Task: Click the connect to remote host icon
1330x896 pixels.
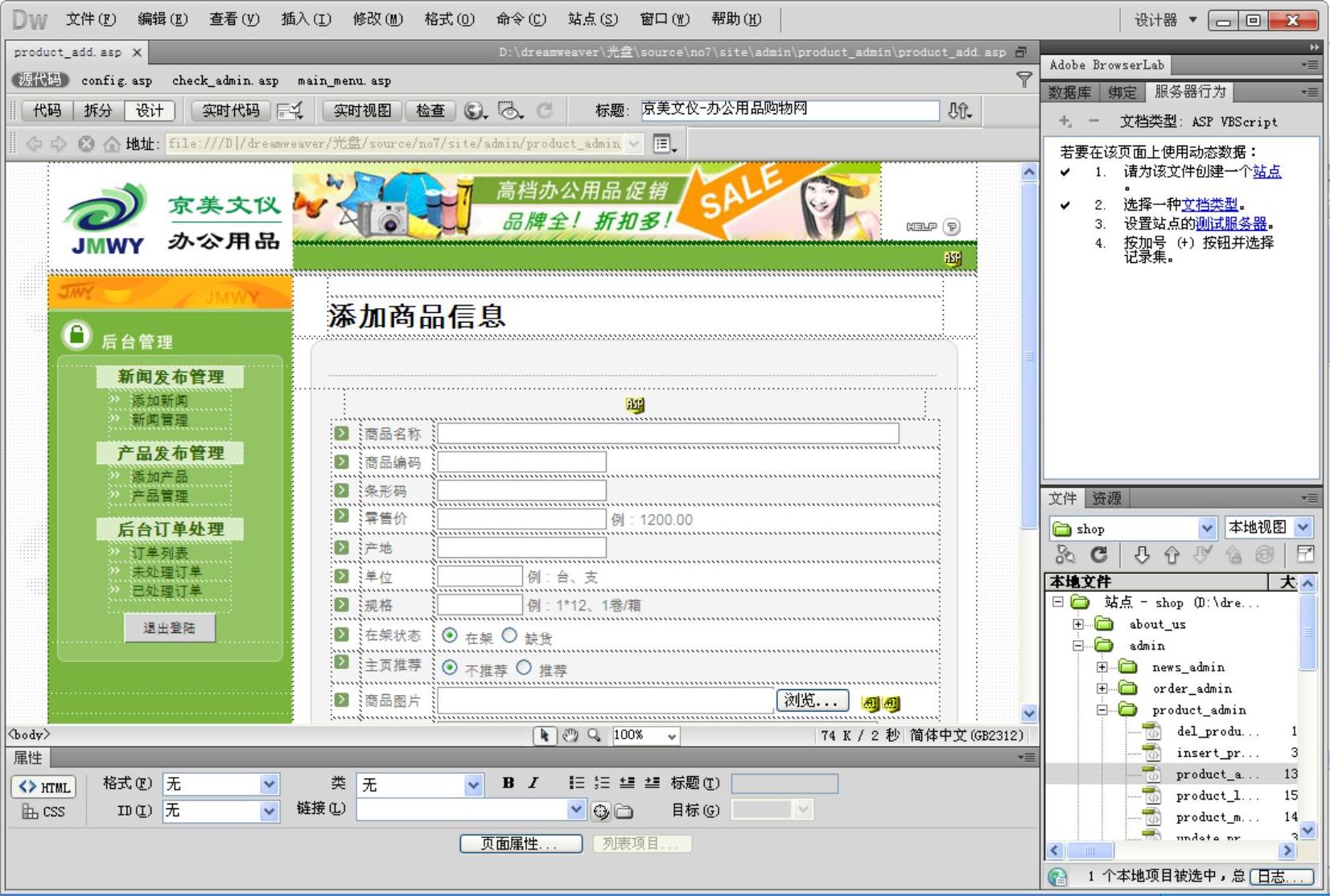Action: (x=1065, y=554)
